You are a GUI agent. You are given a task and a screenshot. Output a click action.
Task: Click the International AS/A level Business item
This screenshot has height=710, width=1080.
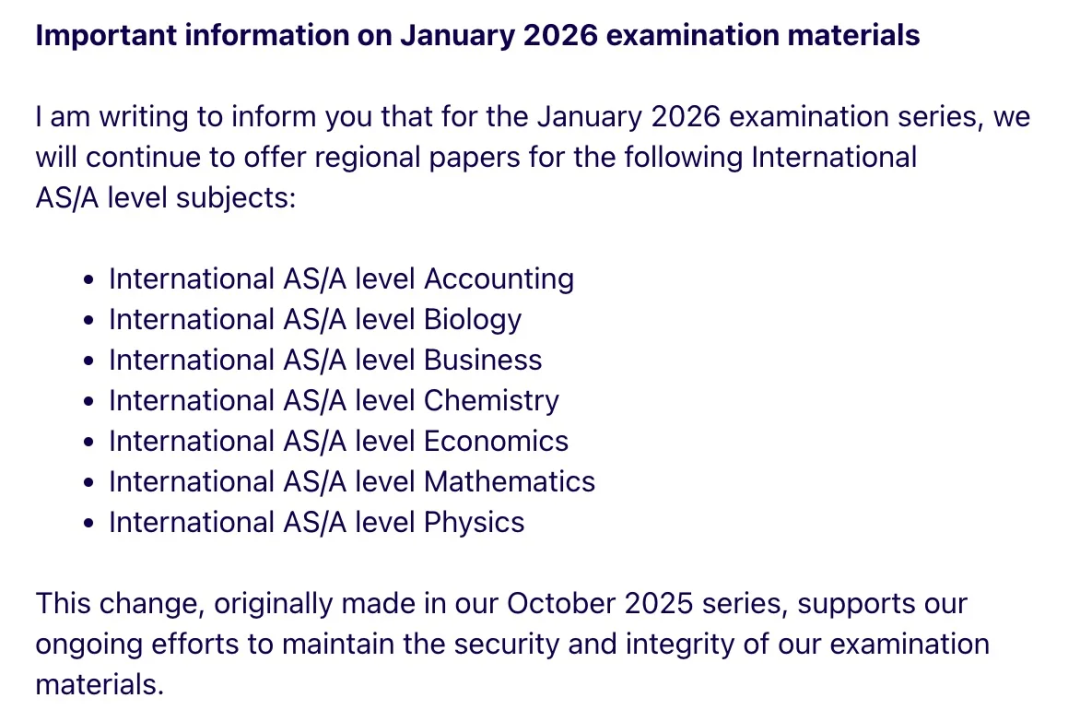(325, 360)
